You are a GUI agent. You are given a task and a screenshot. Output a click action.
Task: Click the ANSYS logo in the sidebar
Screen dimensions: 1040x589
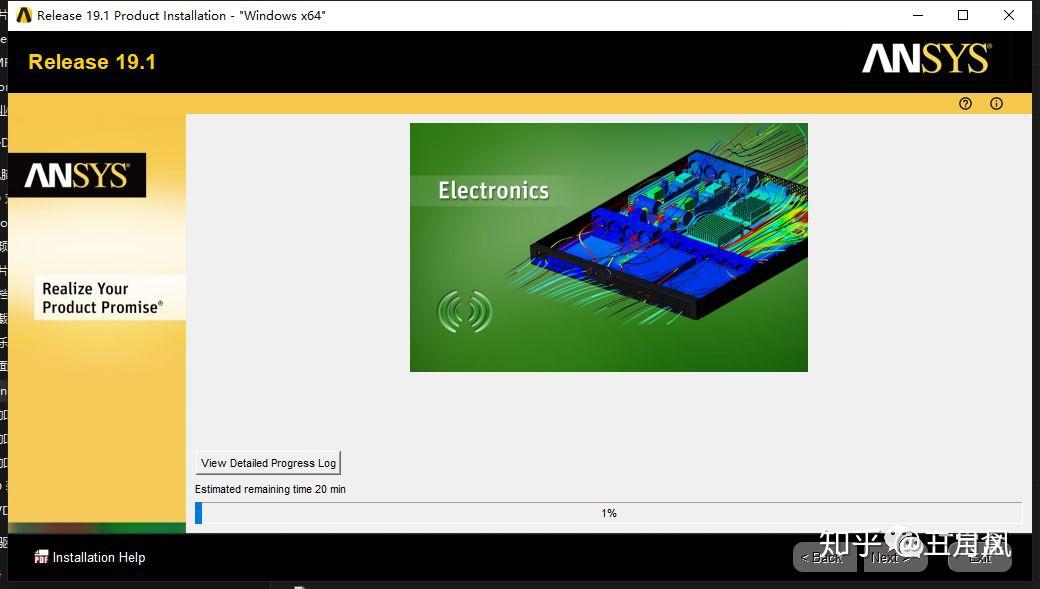click(x=77, y=176)
